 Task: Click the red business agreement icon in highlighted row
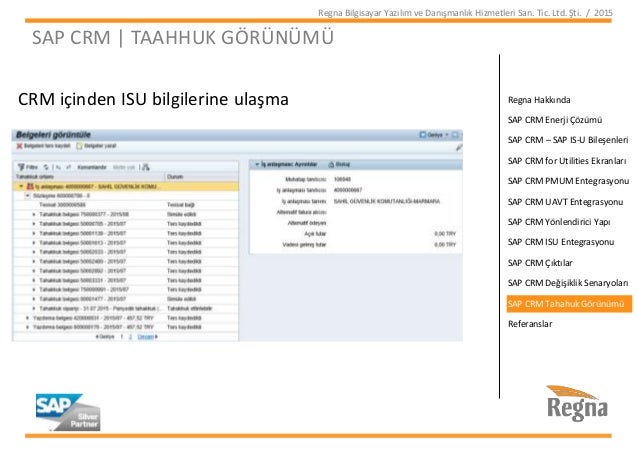pyautogui.click(x=30, y=186)
